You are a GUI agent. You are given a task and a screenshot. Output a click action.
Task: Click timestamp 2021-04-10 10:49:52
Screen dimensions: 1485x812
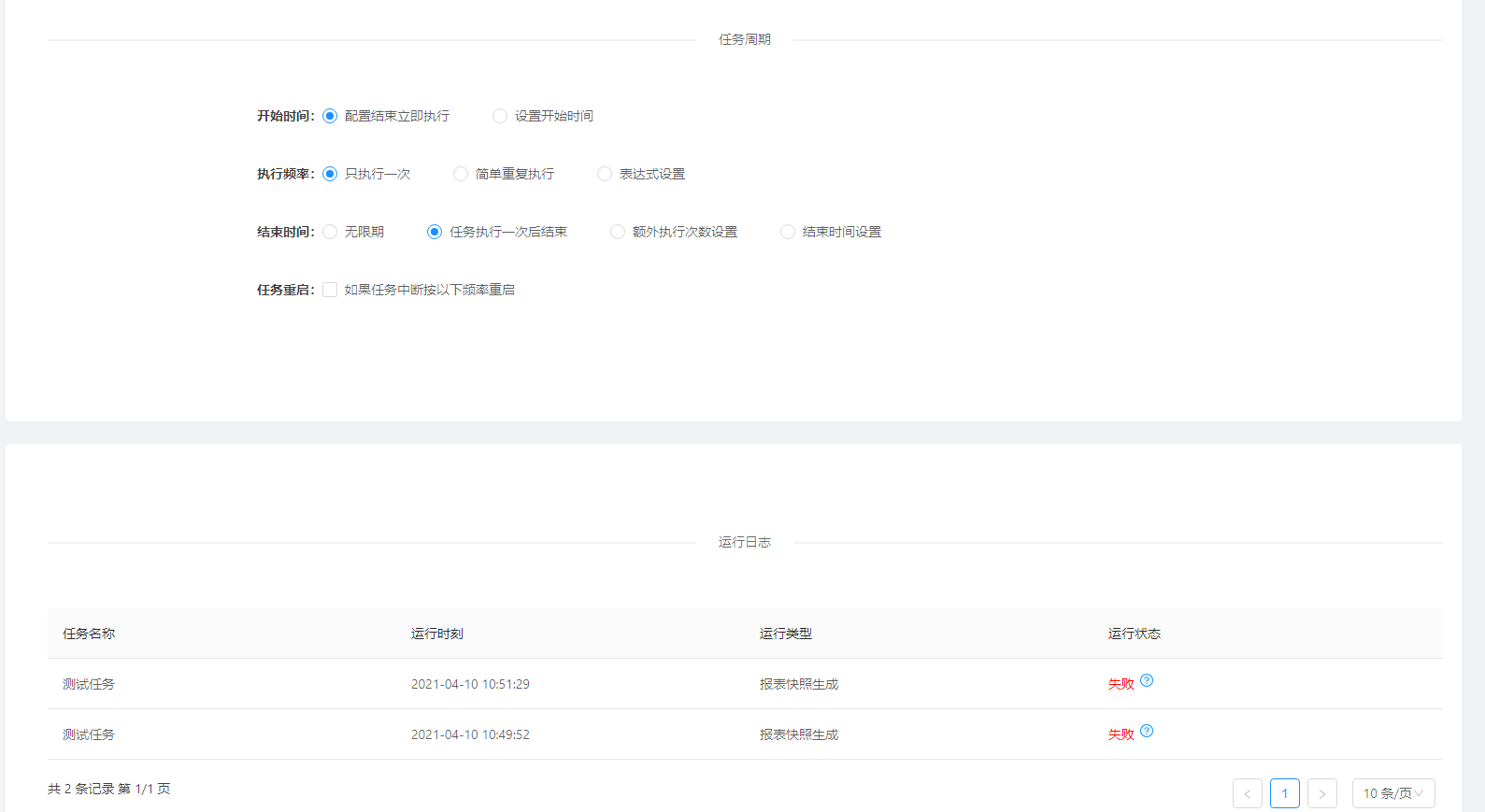click(x=470, y=734)
